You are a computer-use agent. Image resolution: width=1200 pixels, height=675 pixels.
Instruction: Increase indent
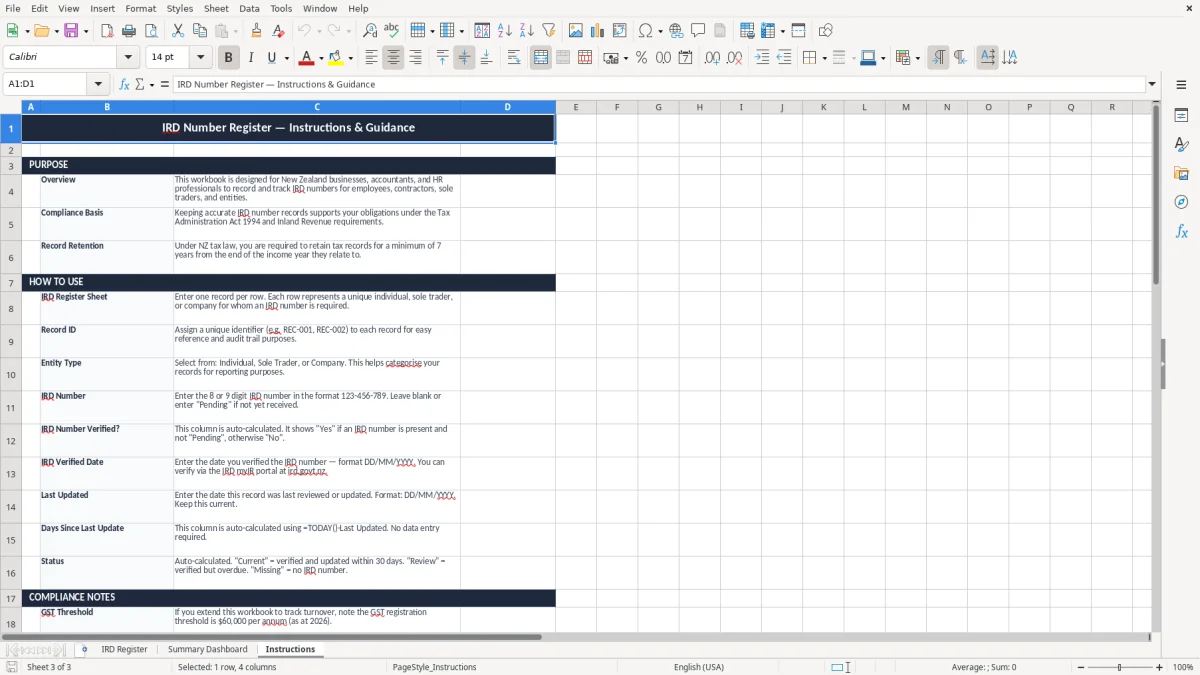click(763, 58)
